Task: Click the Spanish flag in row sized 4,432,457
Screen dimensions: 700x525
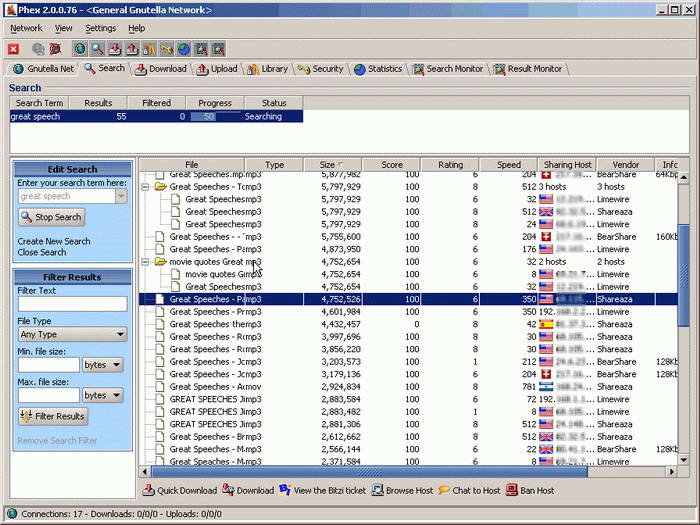Action: click(546, 324)
